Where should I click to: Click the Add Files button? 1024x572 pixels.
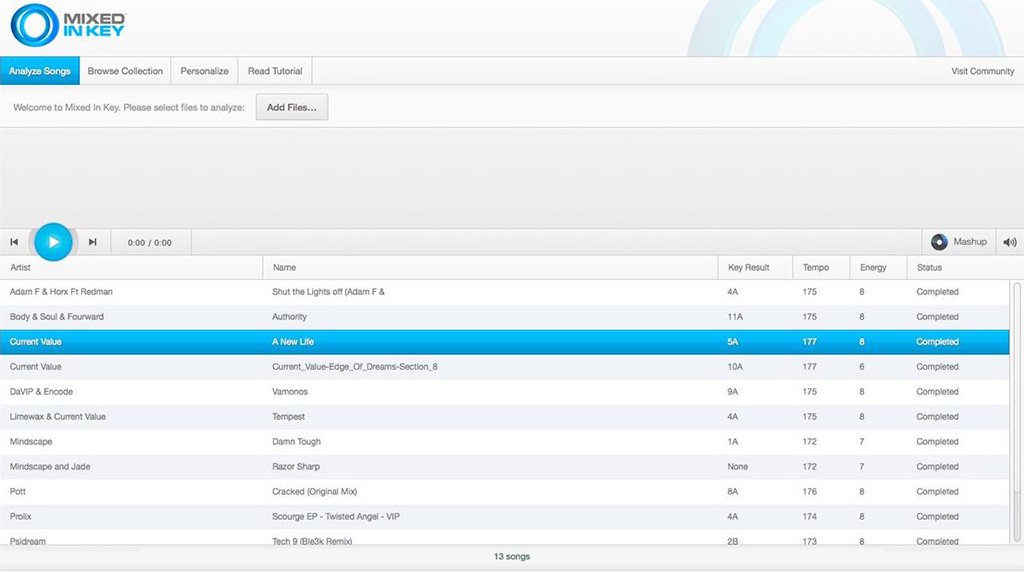point(291,107)
